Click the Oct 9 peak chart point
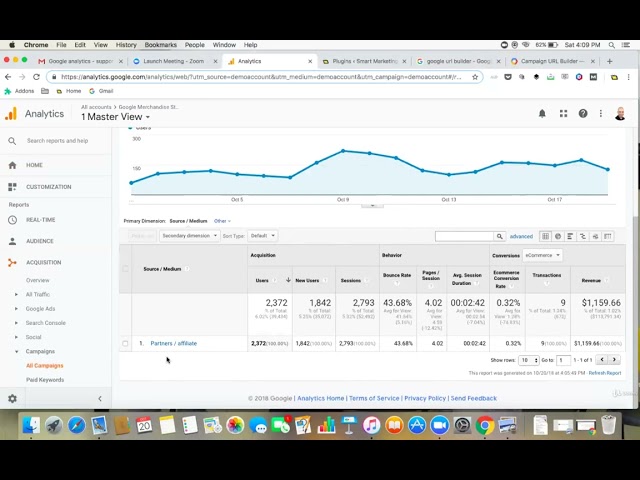This screenshot has height=480, width=640. 343,151
